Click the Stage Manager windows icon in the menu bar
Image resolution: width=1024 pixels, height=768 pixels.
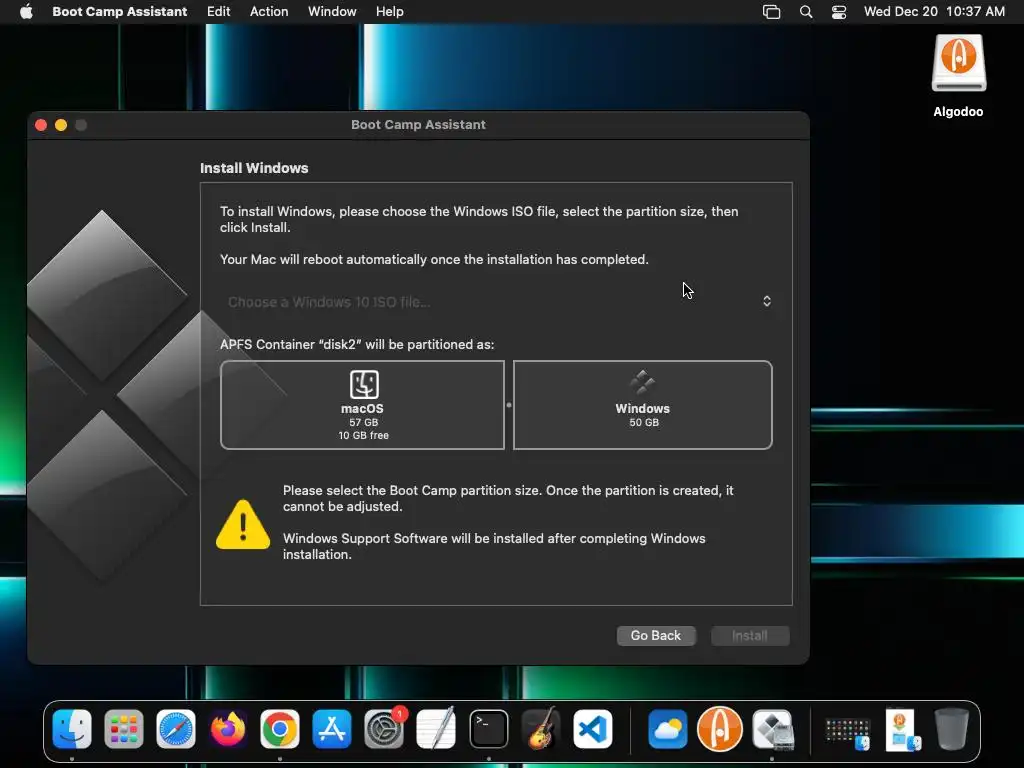(x=771, y=12)
